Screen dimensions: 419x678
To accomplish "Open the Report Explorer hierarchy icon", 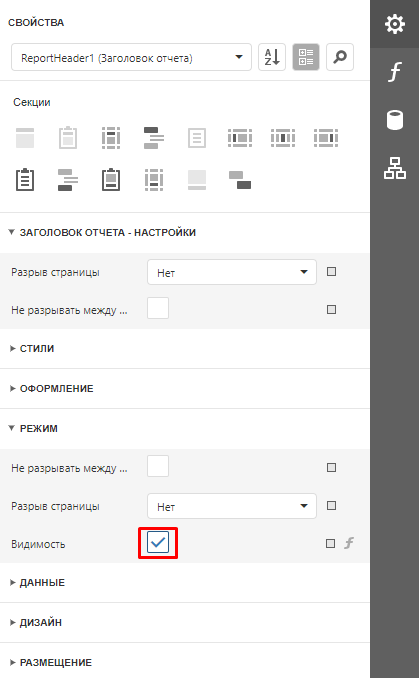I will [394, 168].
